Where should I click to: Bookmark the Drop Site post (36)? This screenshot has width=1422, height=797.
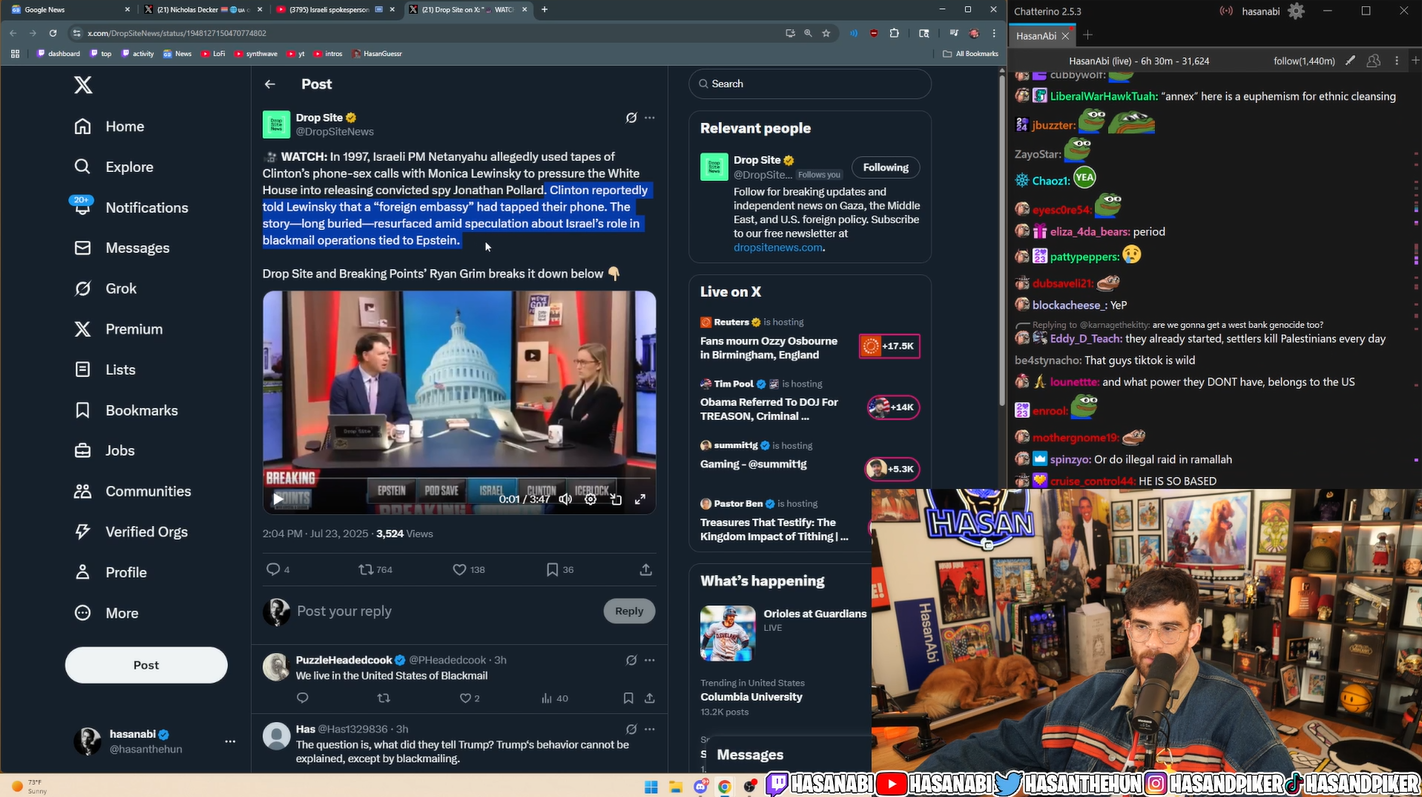pyautogui.click(x=559, y=569)
